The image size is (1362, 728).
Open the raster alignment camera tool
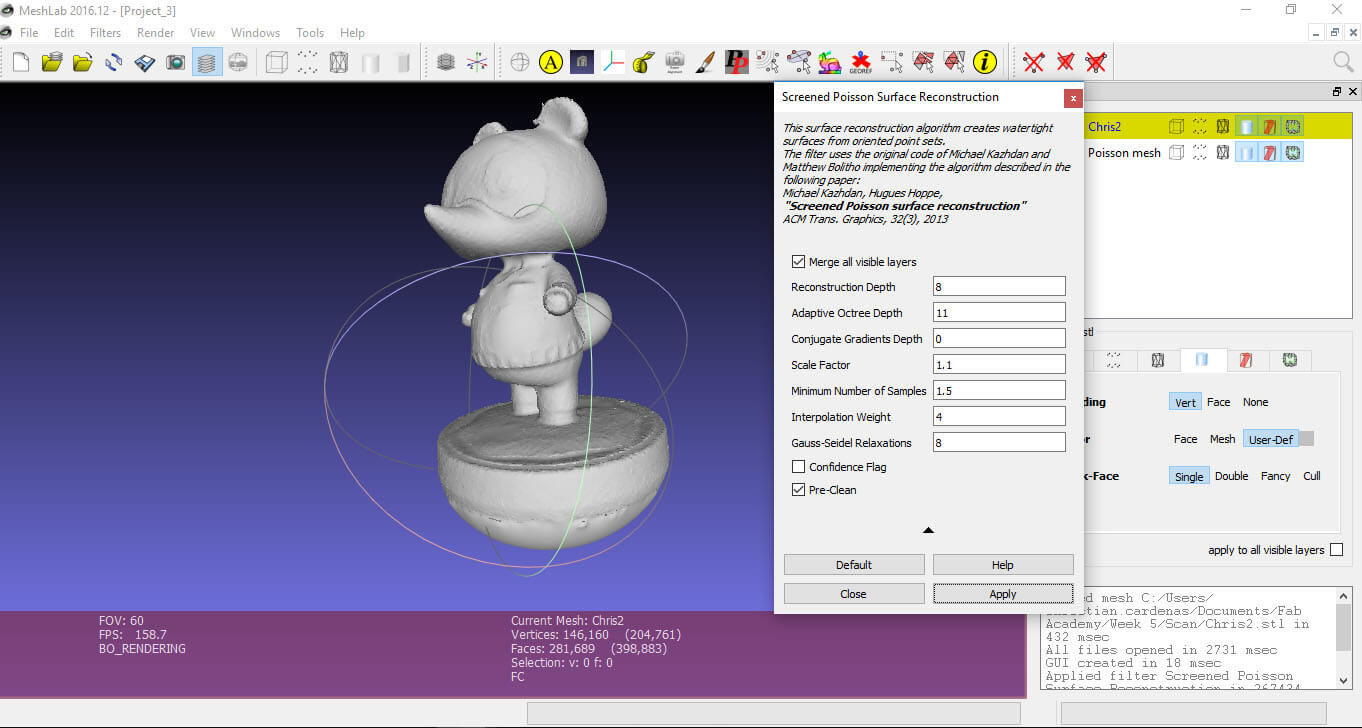click(x=675, y=62)
